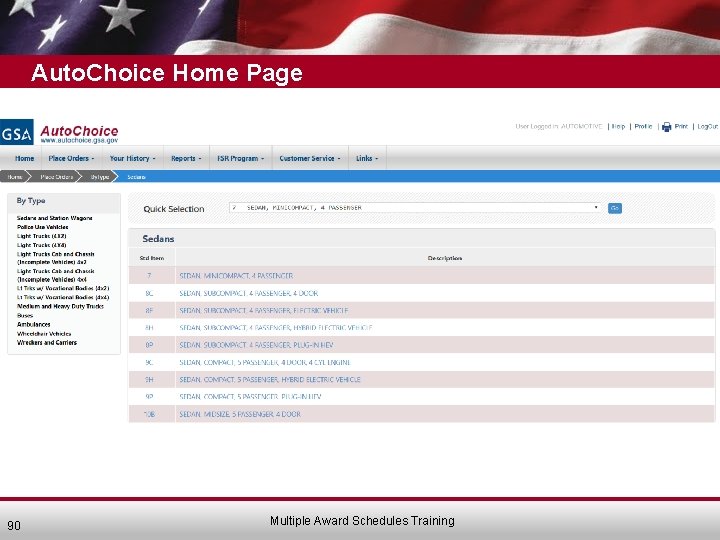
Task: Expand the Reports menu
Action: (x=186, y=158)
